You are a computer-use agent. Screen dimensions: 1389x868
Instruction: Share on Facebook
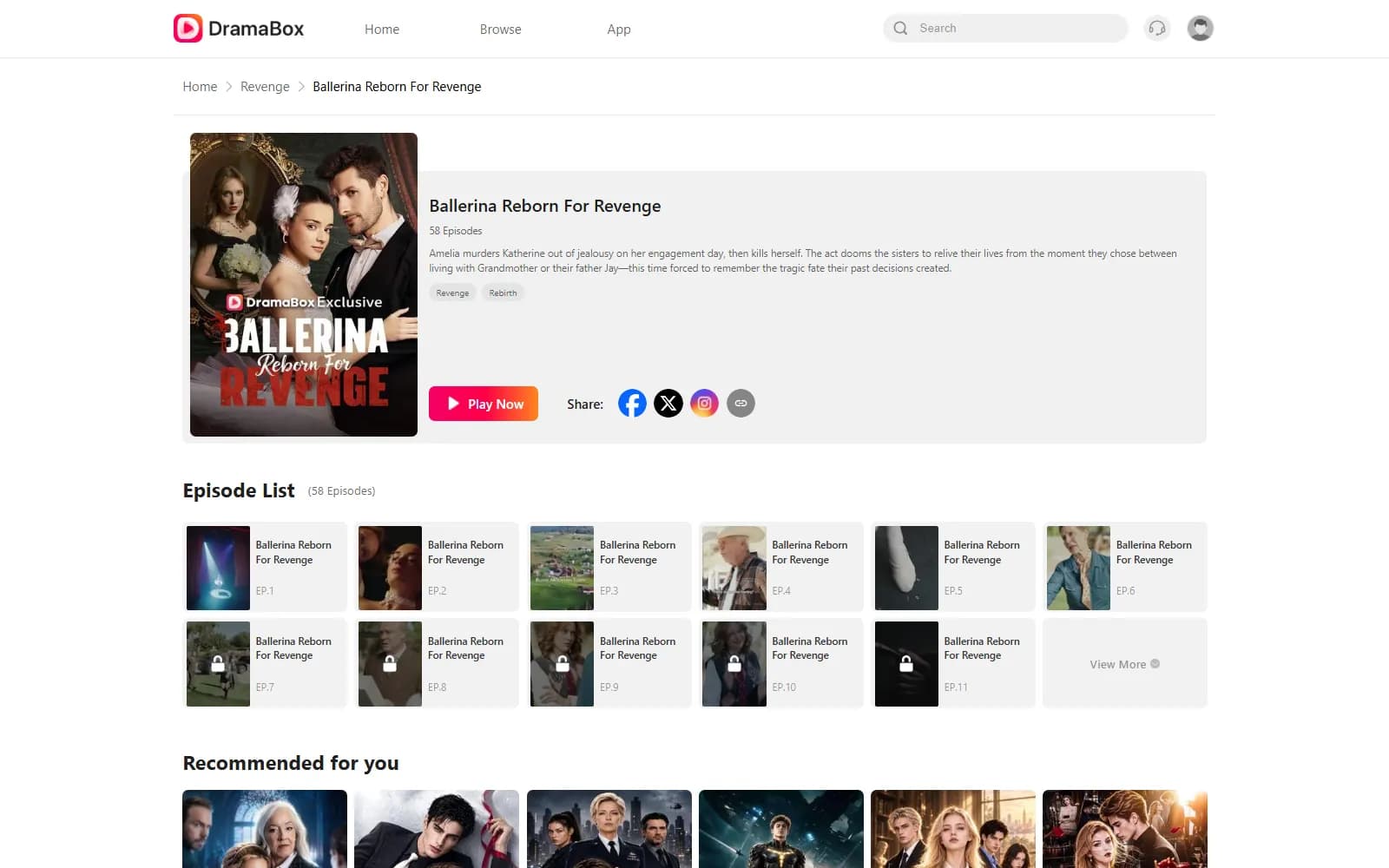[632, 404]
